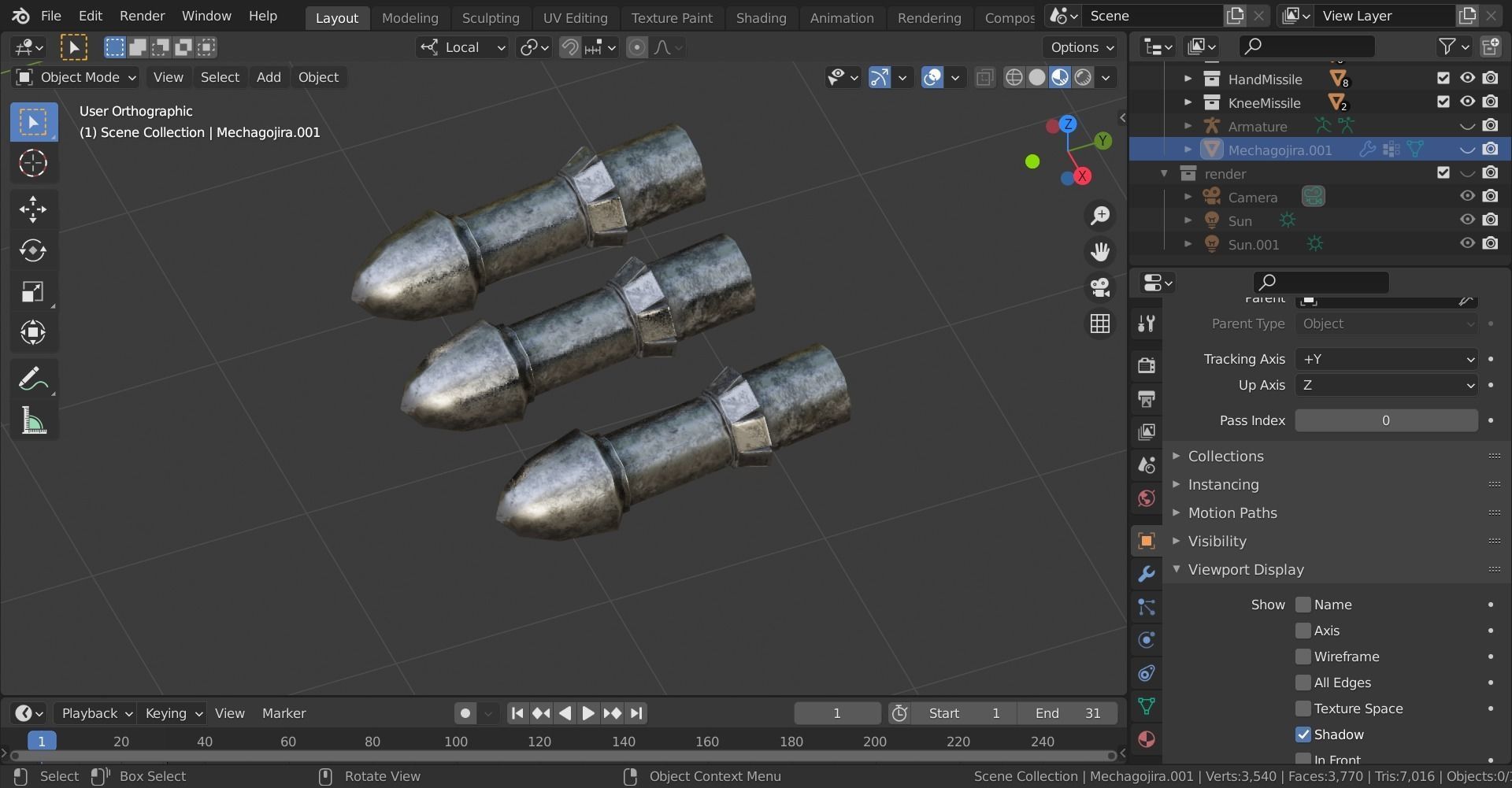This screenshot has width=1512, height=788.
Task: Toggle viewport overlays
Action: [x=932, y=77]
